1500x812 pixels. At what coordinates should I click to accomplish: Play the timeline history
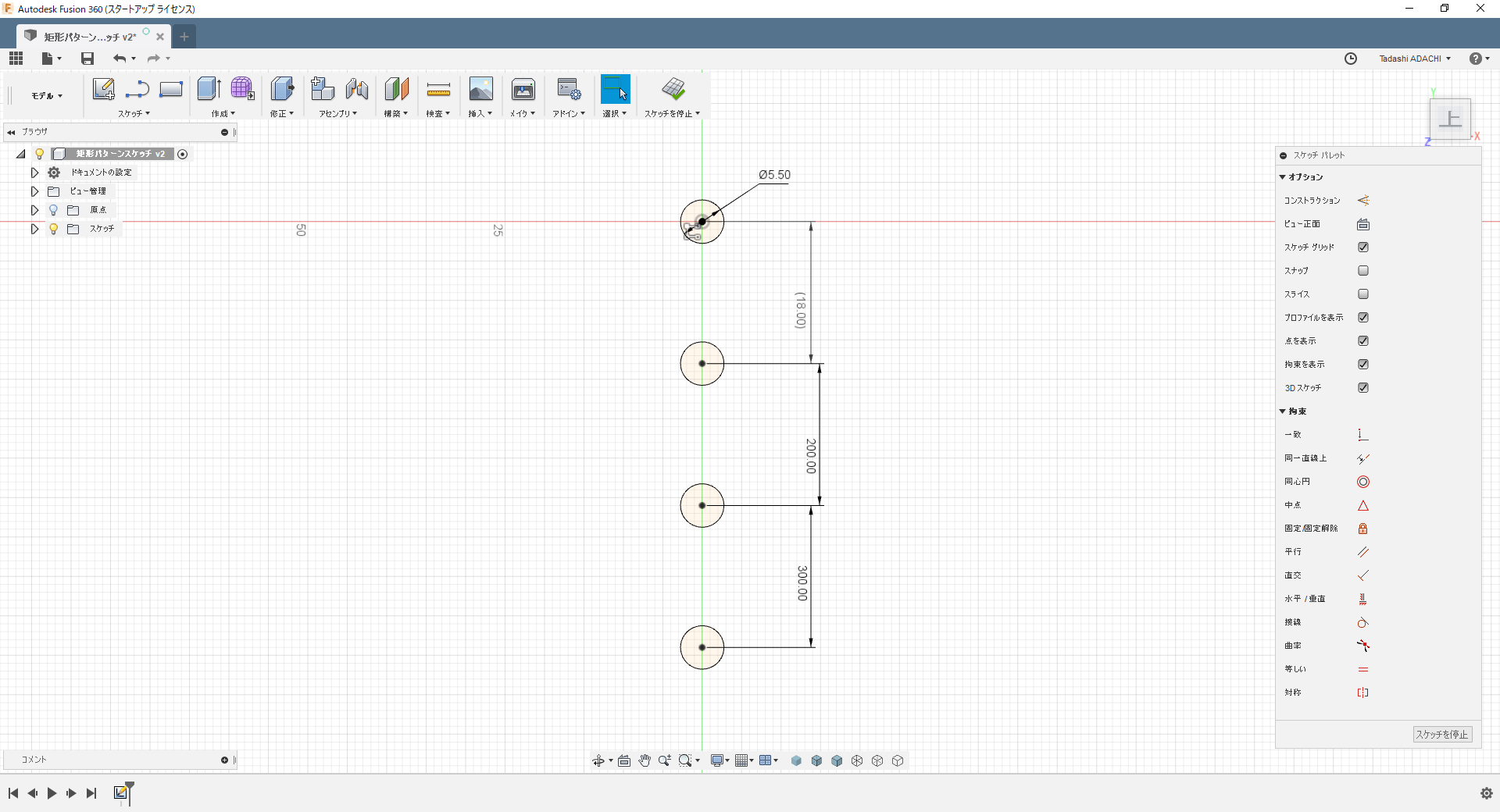click(x=52, y=793)
